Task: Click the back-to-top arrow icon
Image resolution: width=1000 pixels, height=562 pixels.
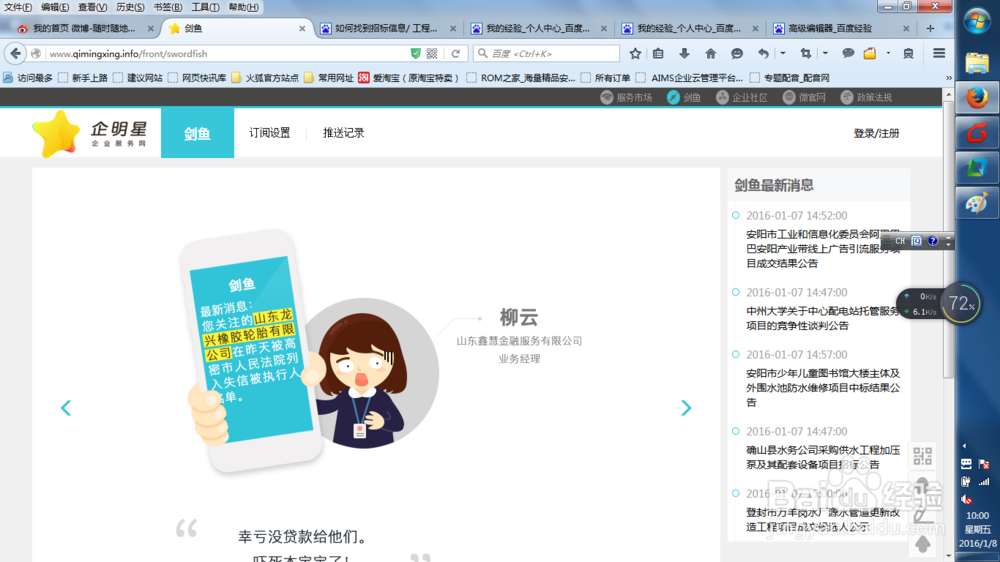Action: point(922,544)
